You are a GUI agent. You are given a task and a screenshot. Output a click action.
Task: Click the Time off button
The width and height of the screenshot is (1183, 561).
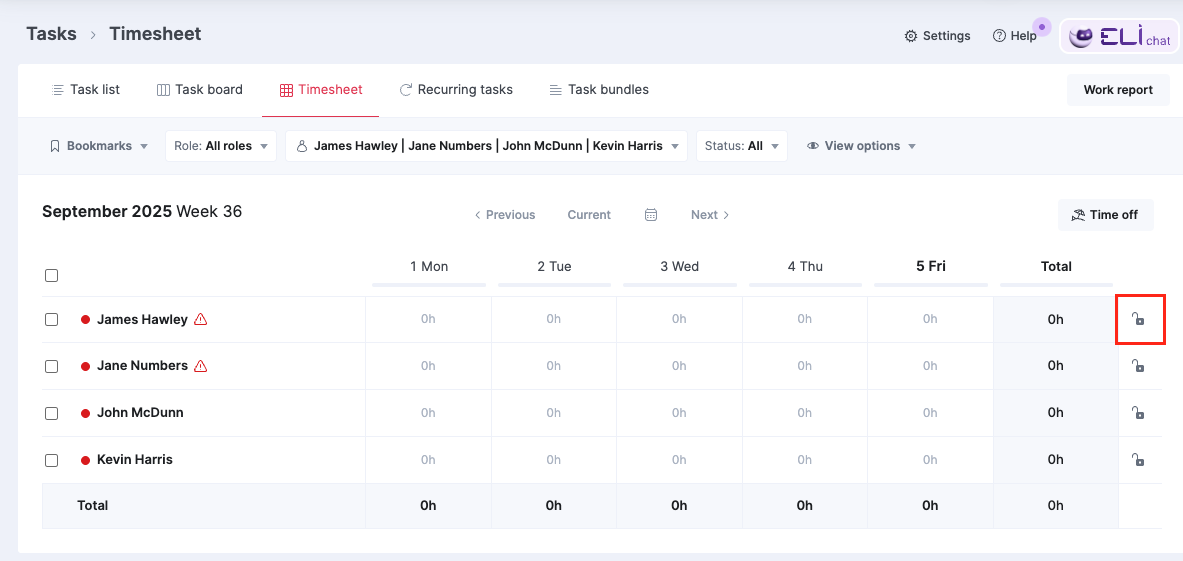[1105, 215]
